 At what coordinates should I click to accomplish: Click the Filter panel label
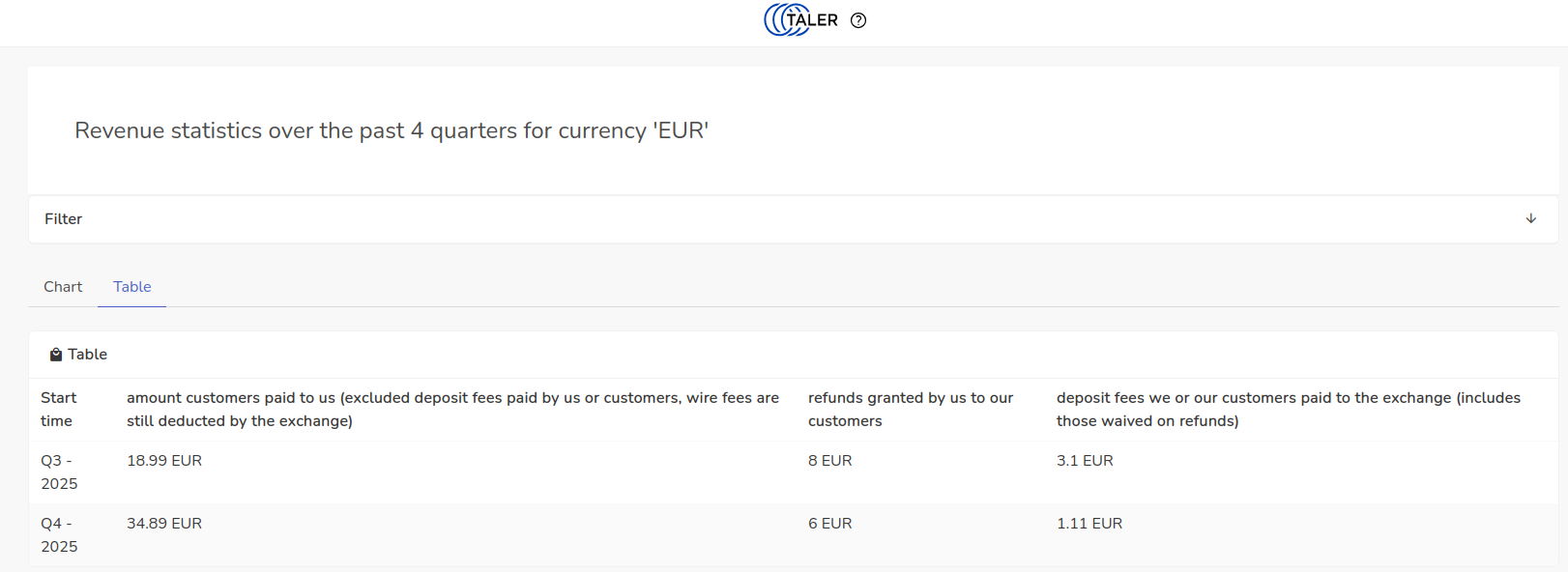[x=64, y=219]
